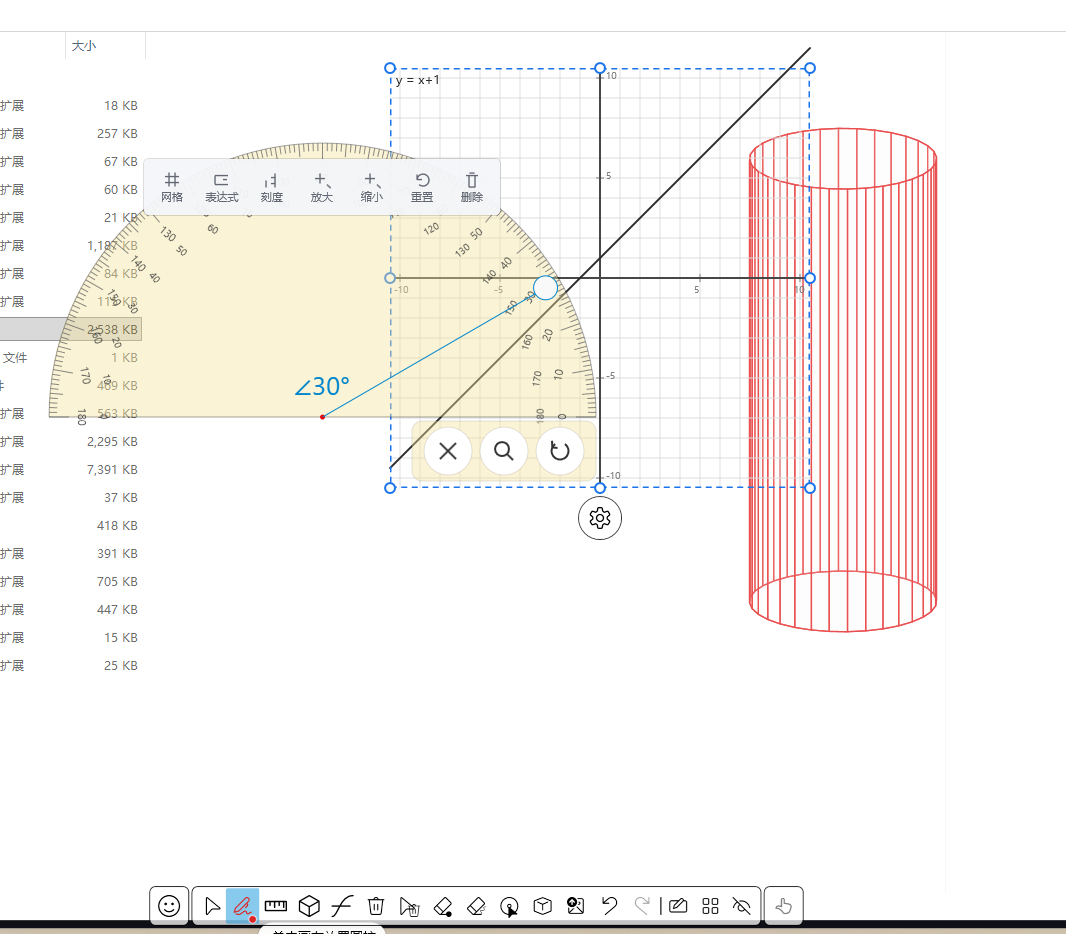Click 删除 to delete the graph
This screenshot has height=934, width=1066.
(x=471, y=188)
